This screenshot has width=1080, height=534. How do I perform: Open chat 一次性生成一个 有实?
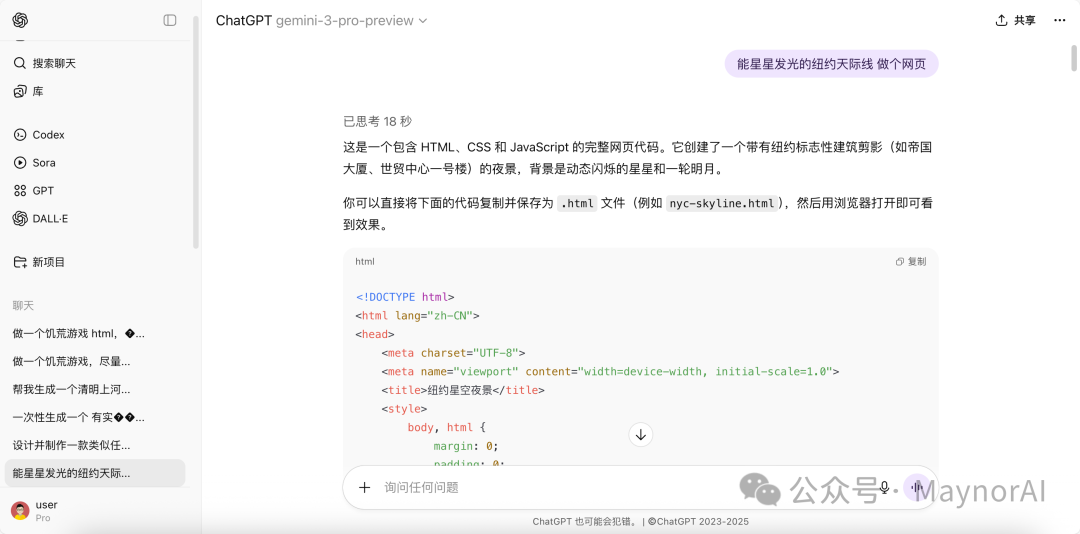tap(94, 418)
